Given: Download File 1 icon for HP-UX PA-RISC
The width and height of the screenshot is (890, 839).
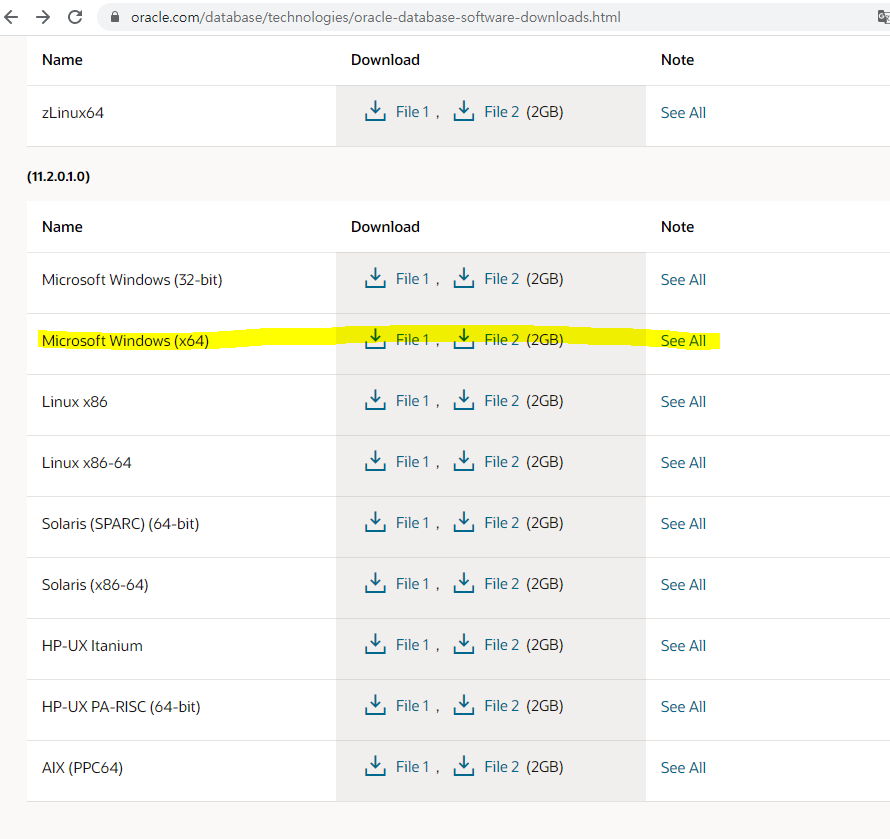Looking at the screenshot, I should [x=375, y=706].
